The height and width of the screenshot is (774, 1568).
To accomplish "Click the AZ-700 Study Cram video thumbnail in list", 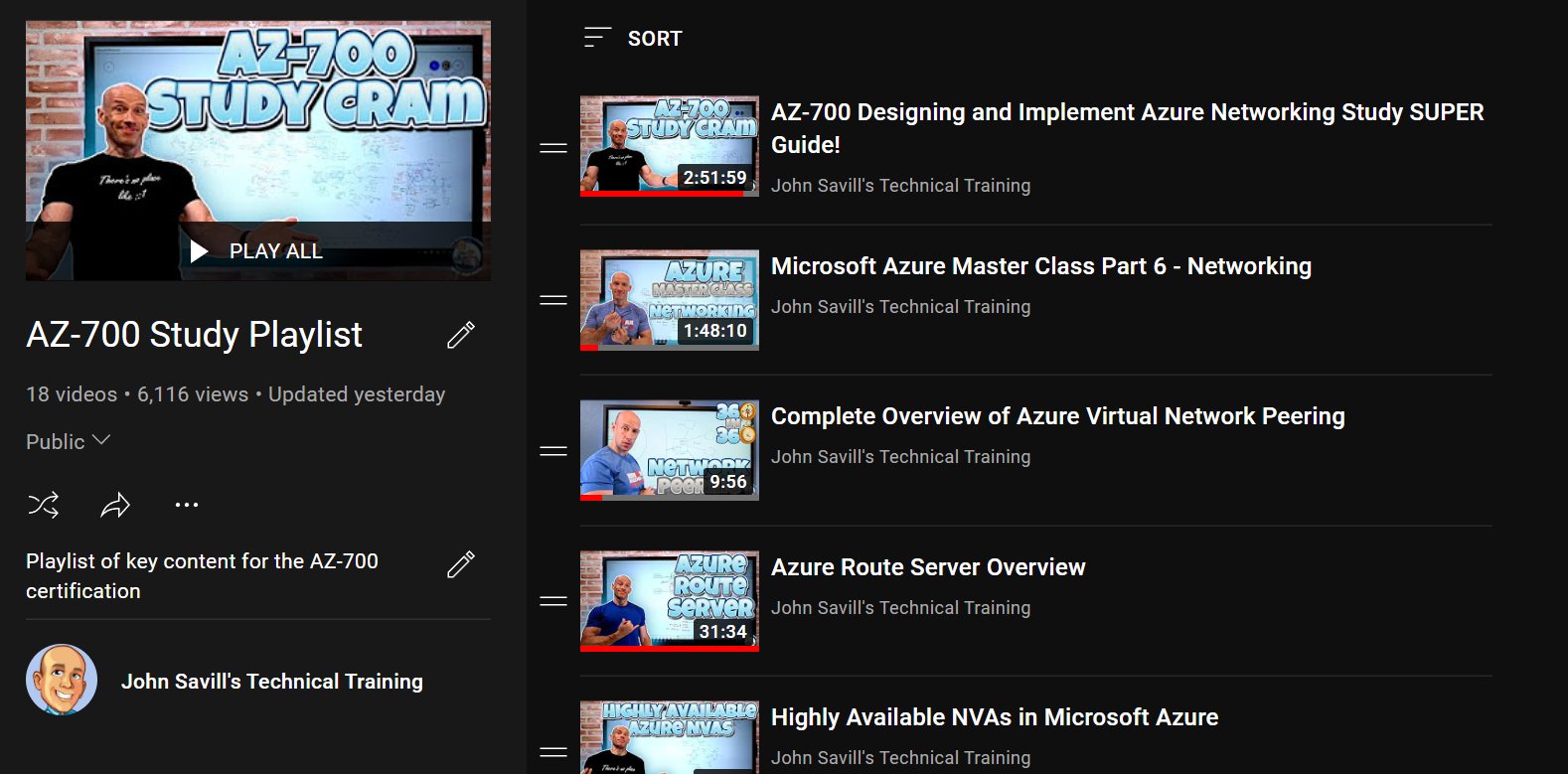I will [670, 146].
